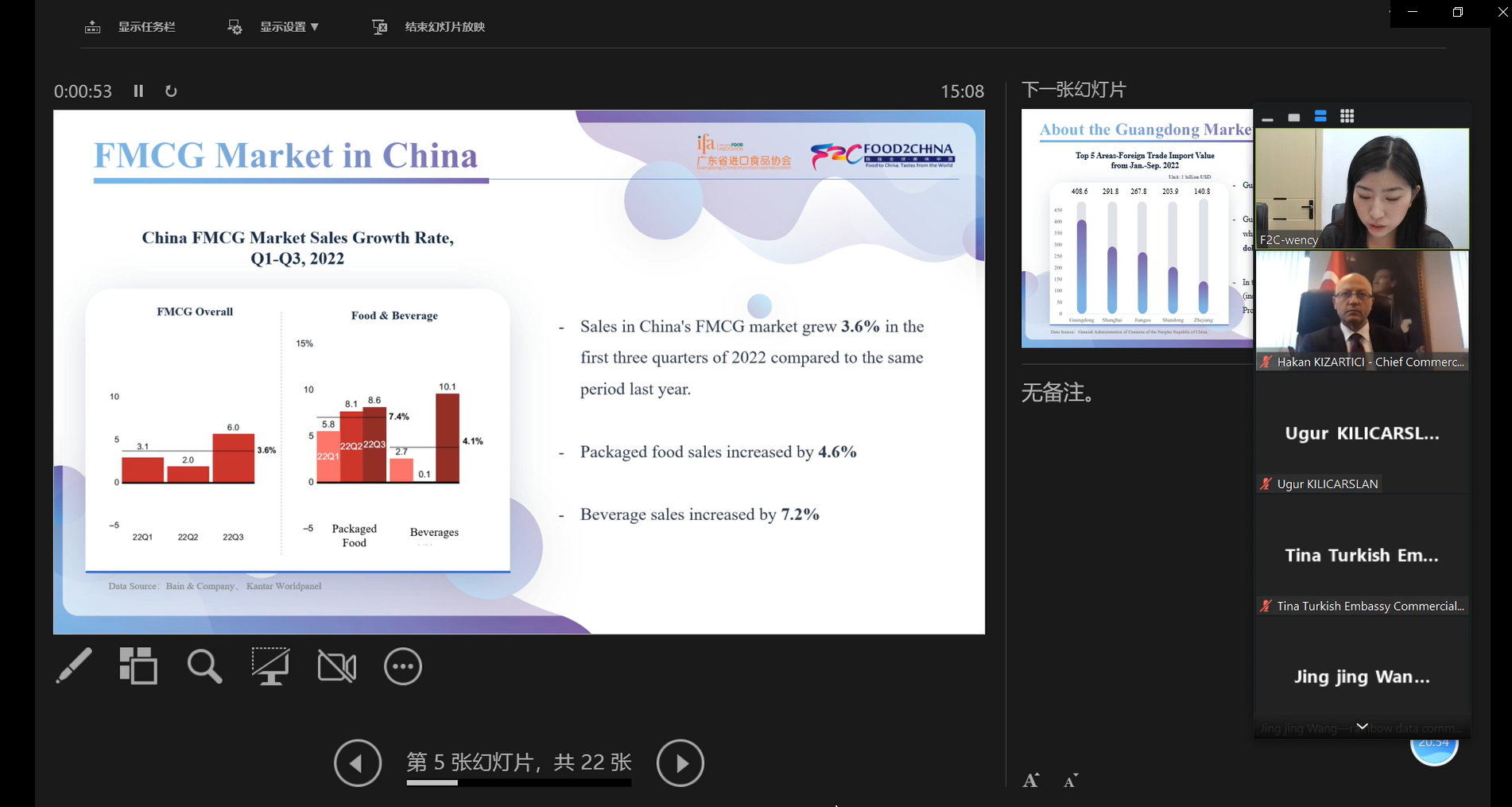Restart the presentation timer
This screenshot has width=1512, height=807.
pos(171,91)
